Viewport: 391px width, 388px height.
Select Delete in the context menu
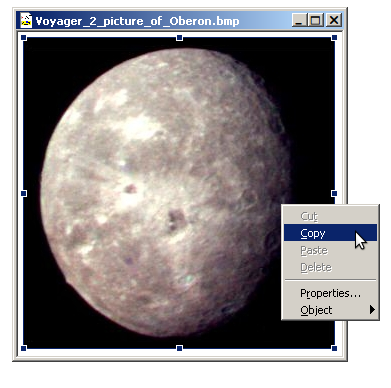(x=330, y=267)
